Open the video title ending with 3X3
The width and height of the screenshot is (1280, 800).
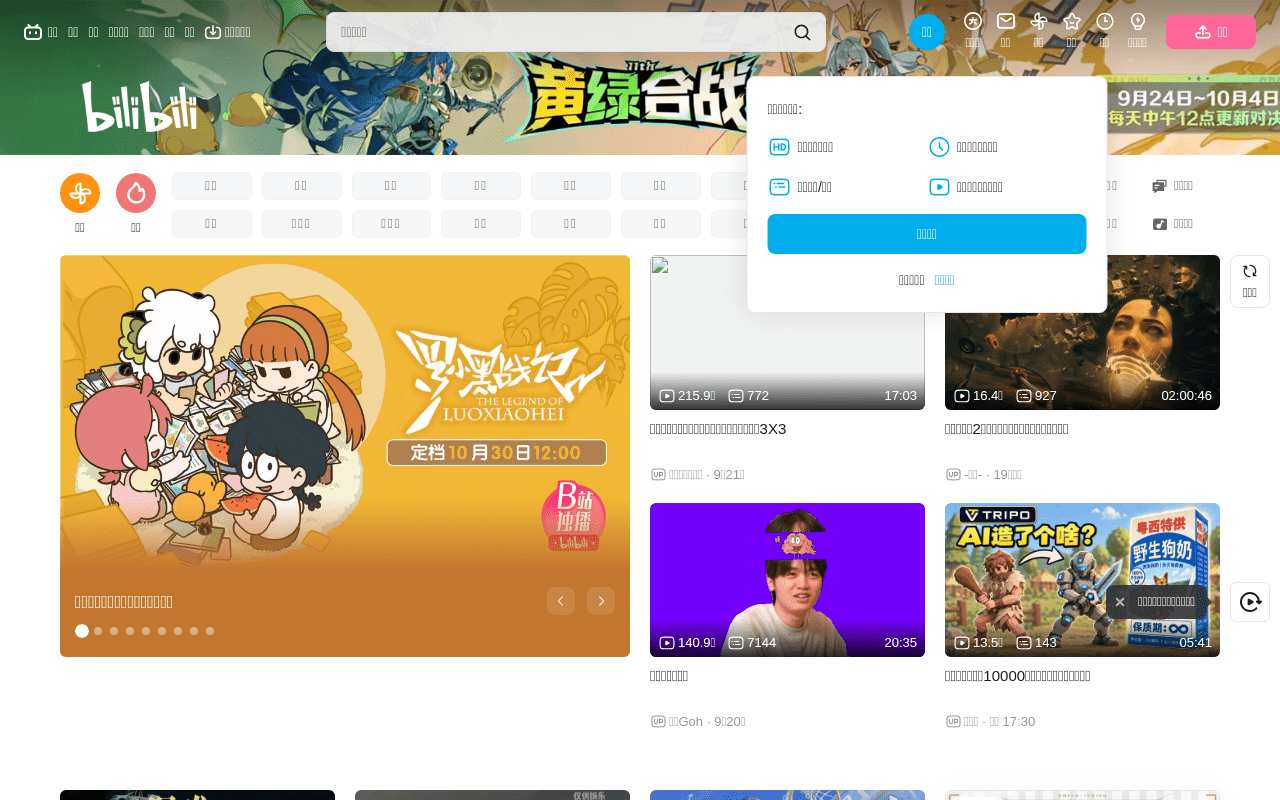tap(718, 429)
